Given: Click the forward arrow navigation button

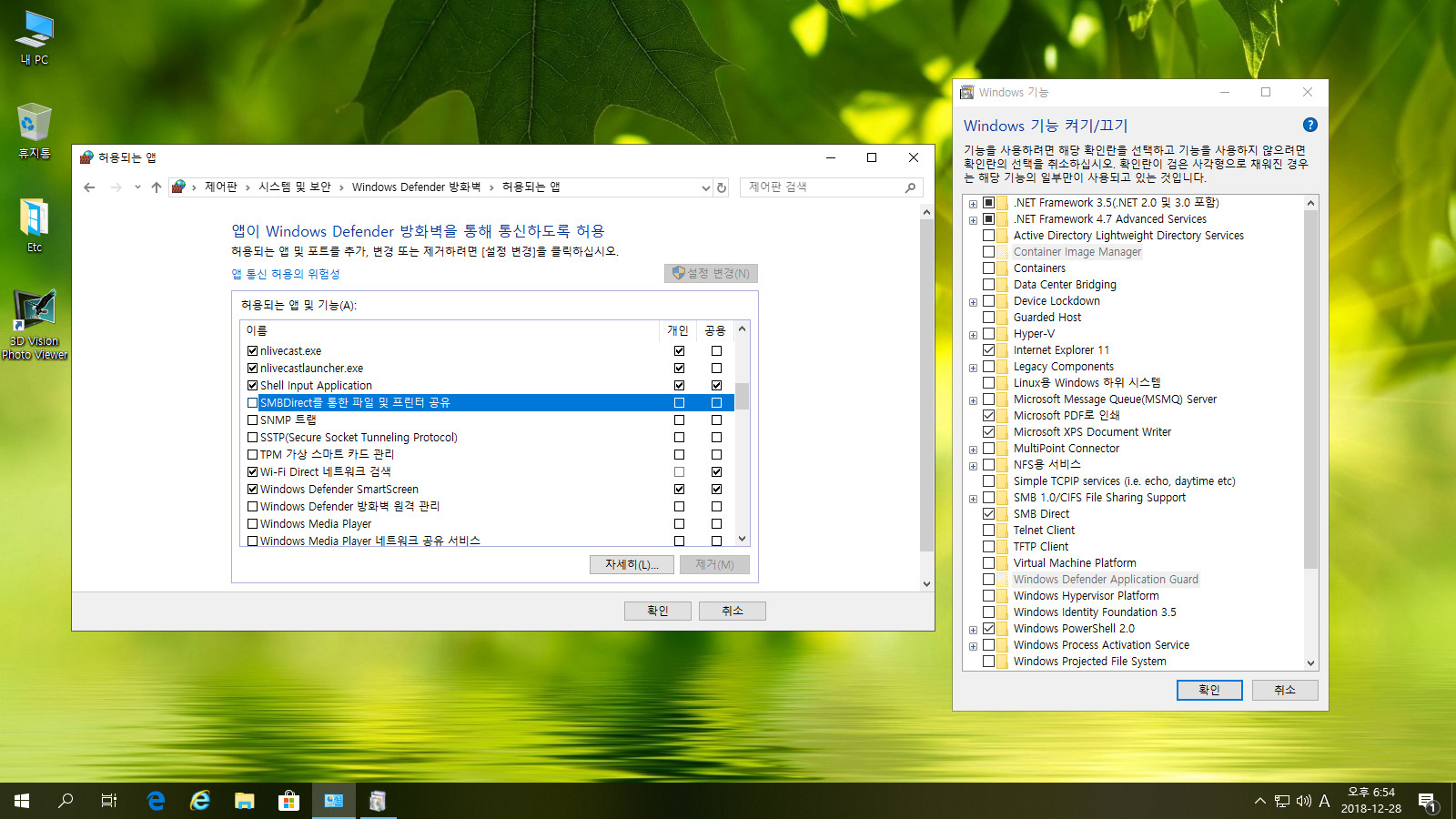Looking at the screenshot, I should tap(116, 187).
